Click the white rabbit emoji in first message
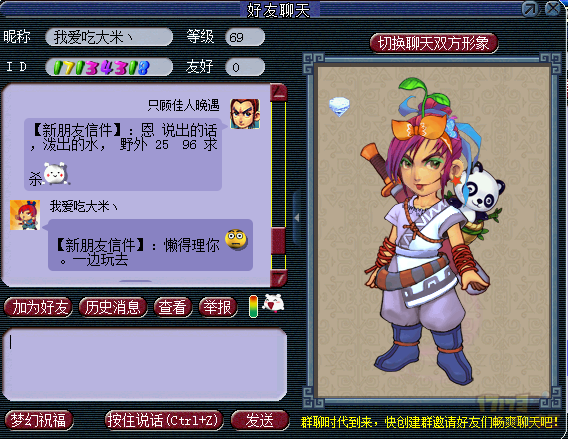This screenshot has height=439, width=568. 55,173
